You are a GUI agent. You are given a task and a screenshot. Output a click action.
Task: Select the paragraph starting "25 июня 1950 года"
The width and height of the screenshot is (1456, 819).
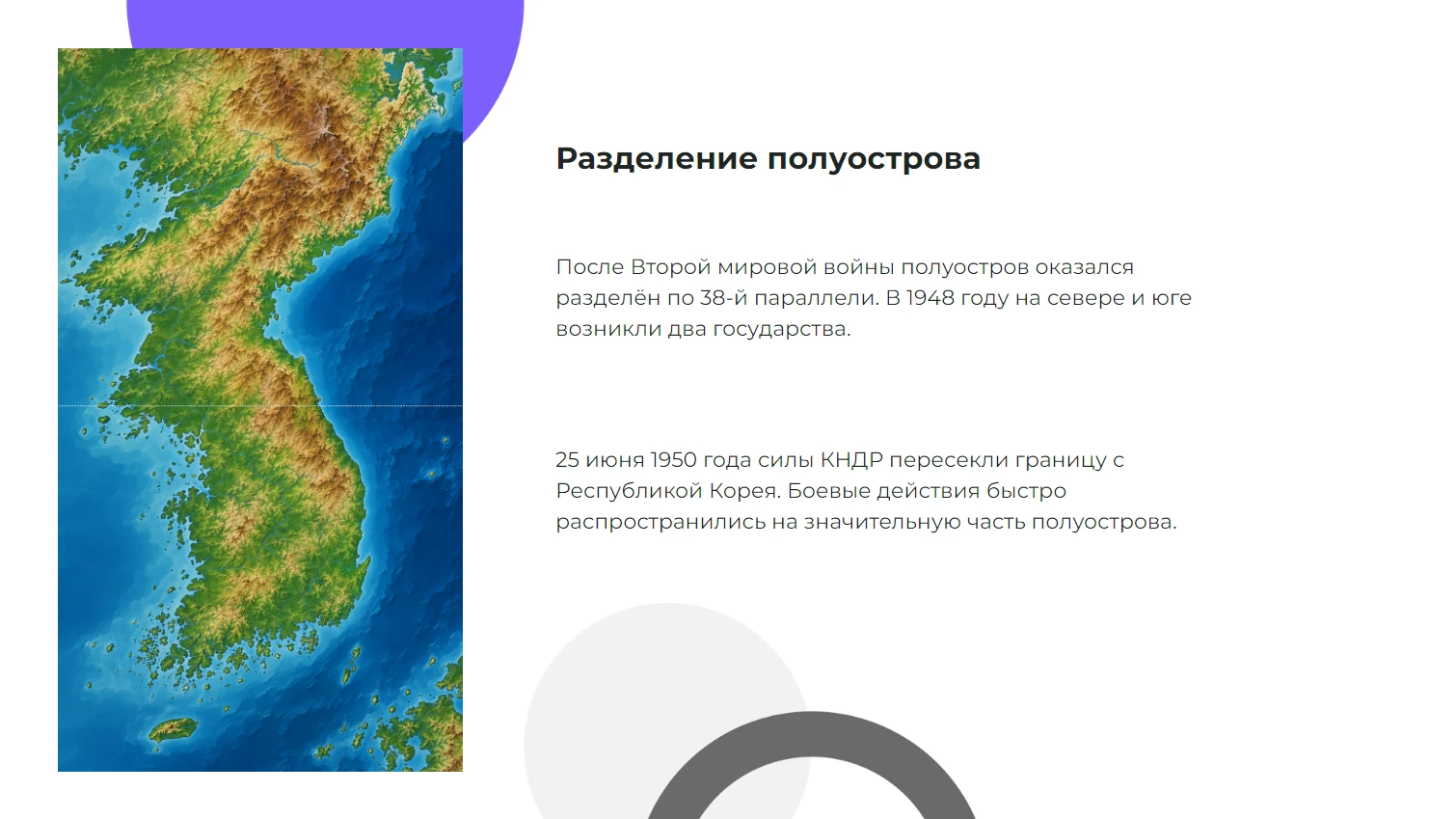[x=866, y=490]
